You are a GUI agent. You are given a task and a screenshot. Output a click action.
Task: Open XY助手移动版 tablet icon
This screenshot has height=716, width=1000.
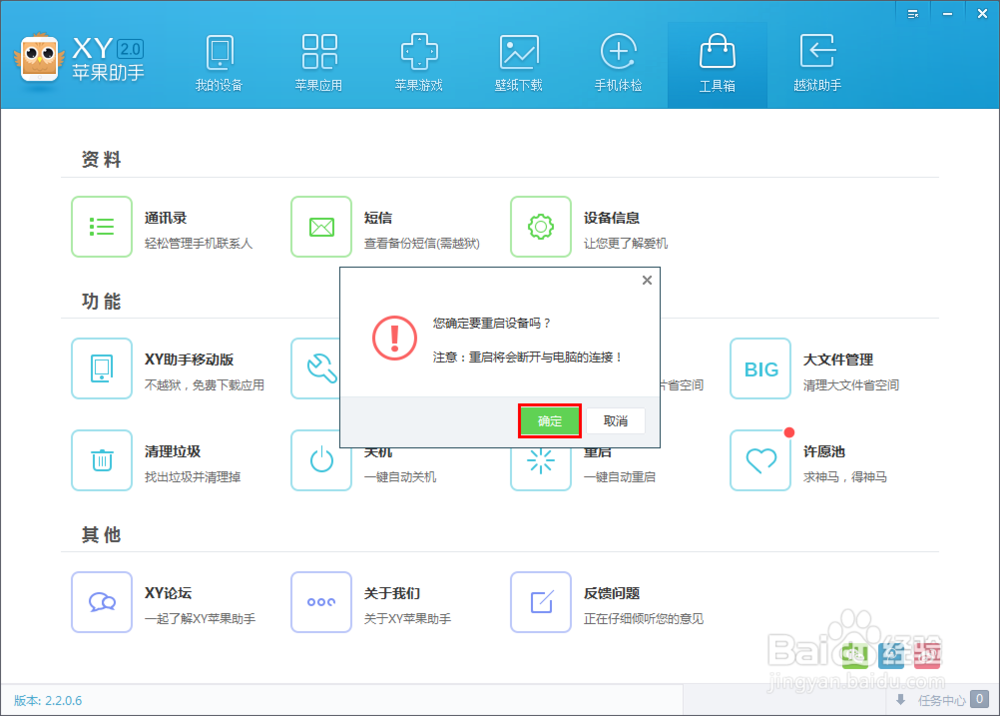click(x=102, y=368)
